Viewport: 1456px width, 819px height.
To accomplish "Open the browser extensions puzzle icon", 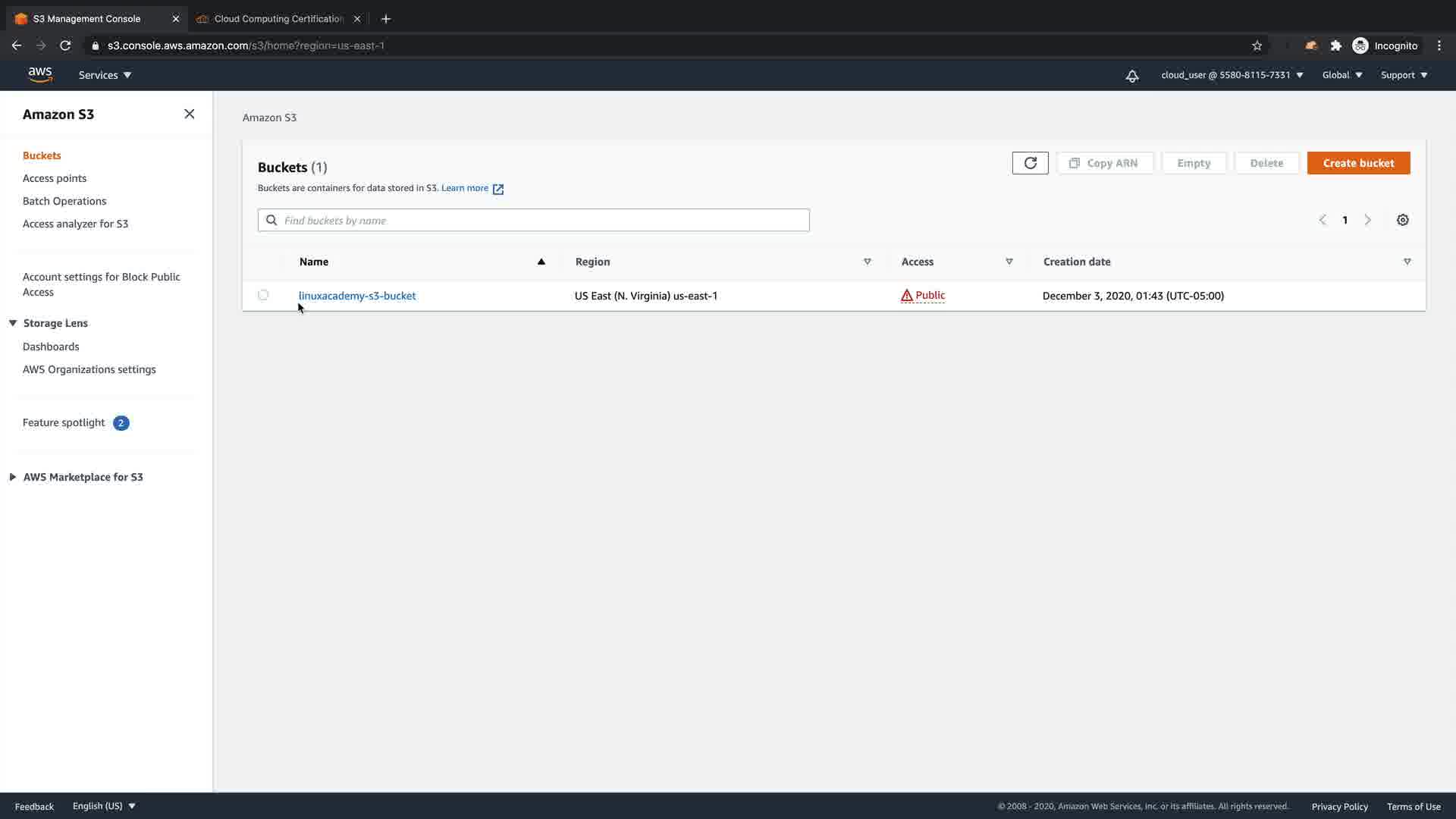I will 1336,45.
